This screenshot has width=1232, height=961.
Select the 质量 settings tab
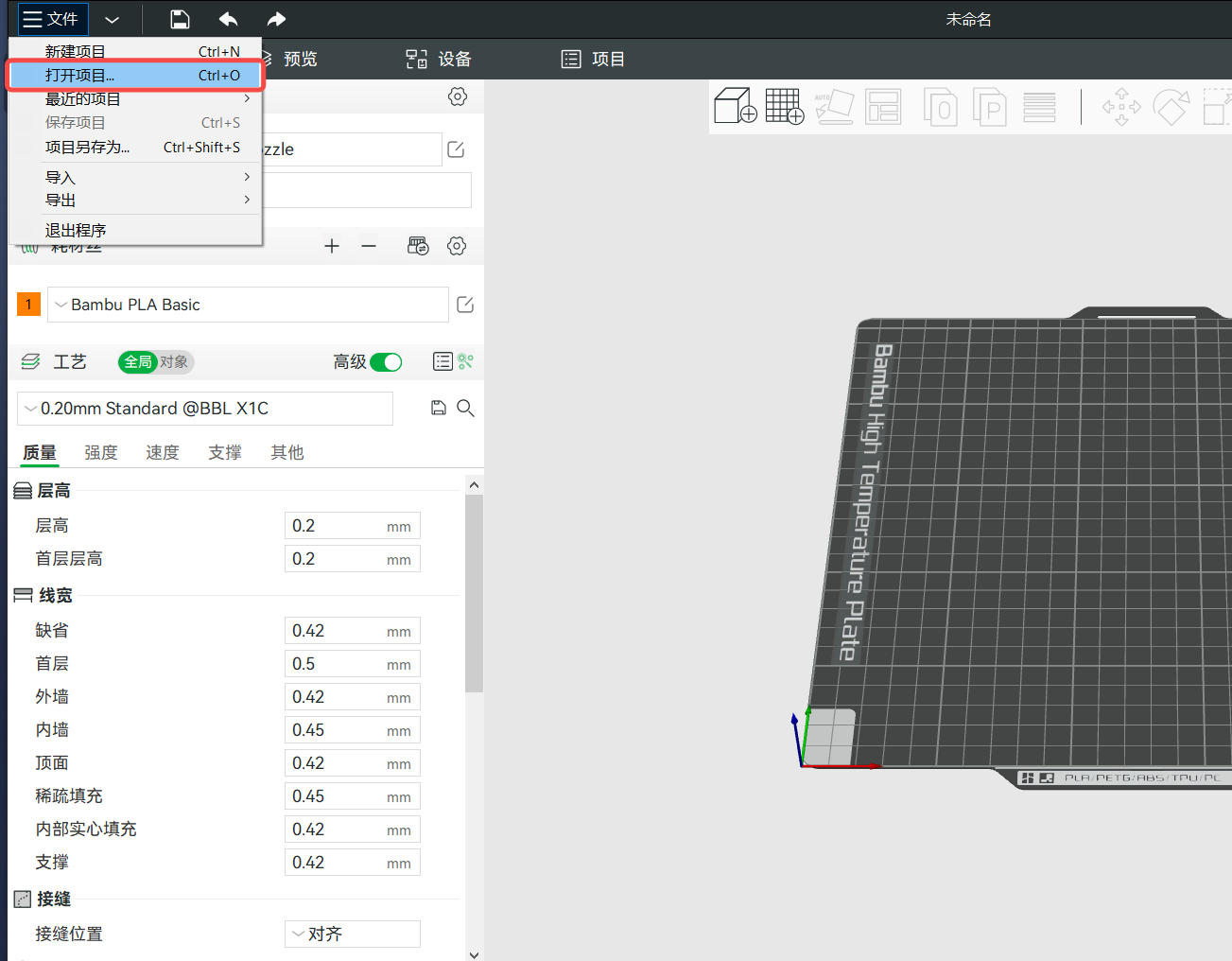40,452
